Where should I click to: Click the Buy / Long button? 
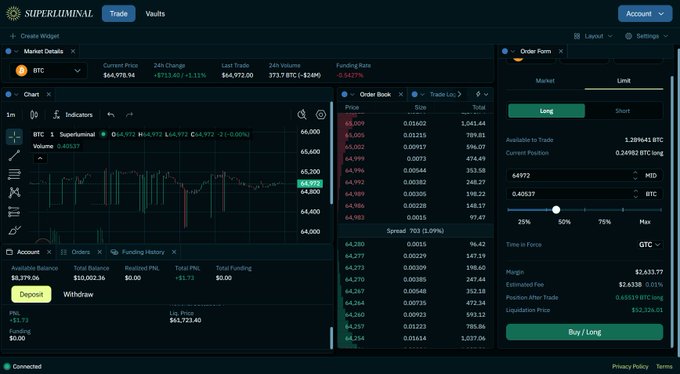tap(584, 332)
